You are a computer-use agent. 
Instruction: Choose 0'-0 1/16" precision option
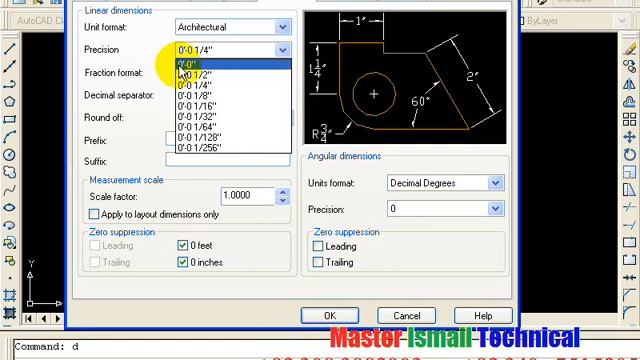click(x=233, y=106)
